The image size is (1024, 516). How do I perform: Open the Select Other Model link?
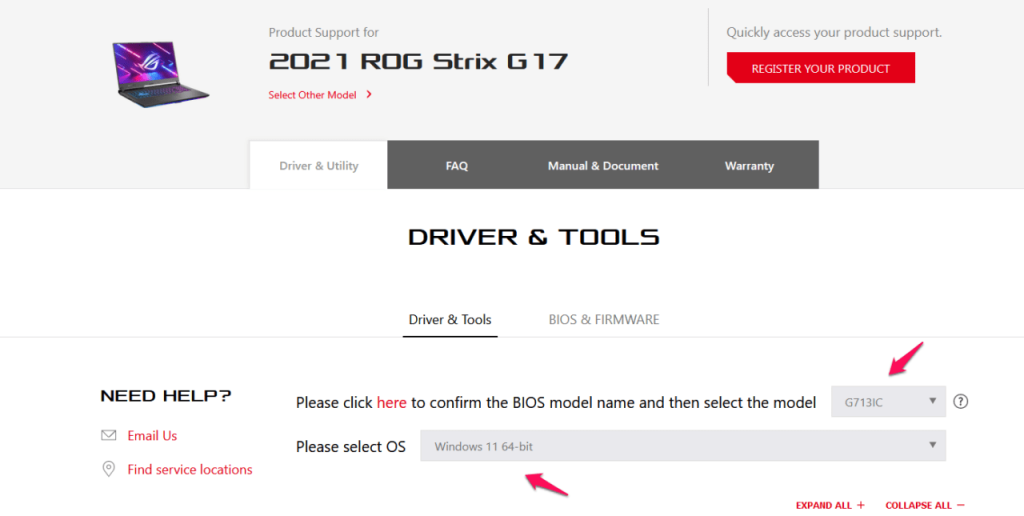click(x=312, y=95)
